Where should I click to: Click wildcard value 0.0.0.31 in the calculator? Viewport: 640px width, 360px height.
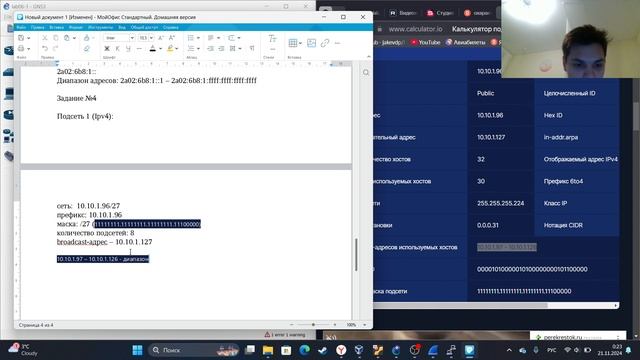click(x=487, y=225)
